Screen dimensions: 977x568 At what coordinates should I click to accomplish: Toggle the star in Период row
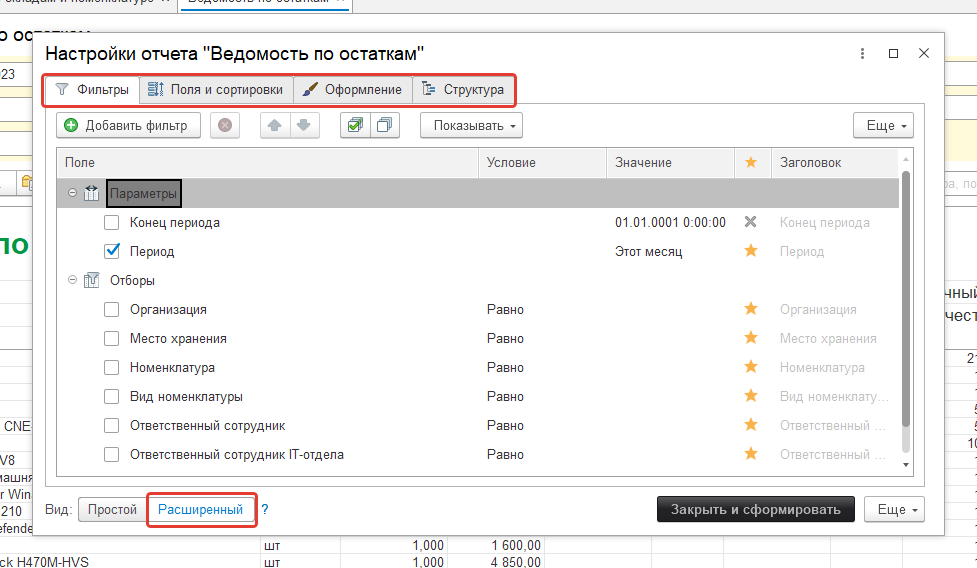pyautogui.click(x=751, y=250)
